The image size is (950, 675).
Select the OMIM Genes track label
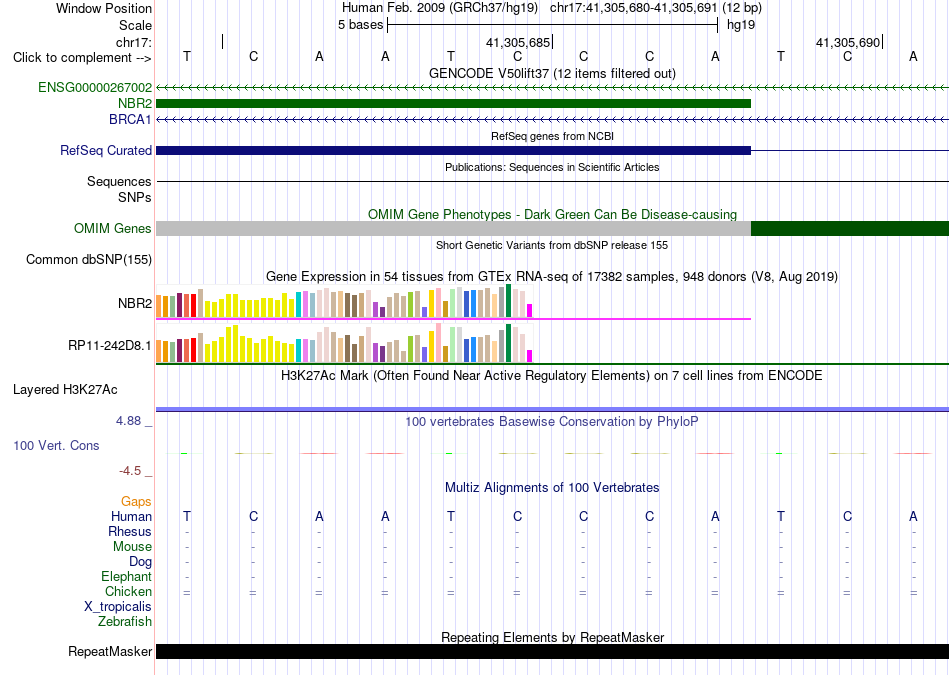113,228
